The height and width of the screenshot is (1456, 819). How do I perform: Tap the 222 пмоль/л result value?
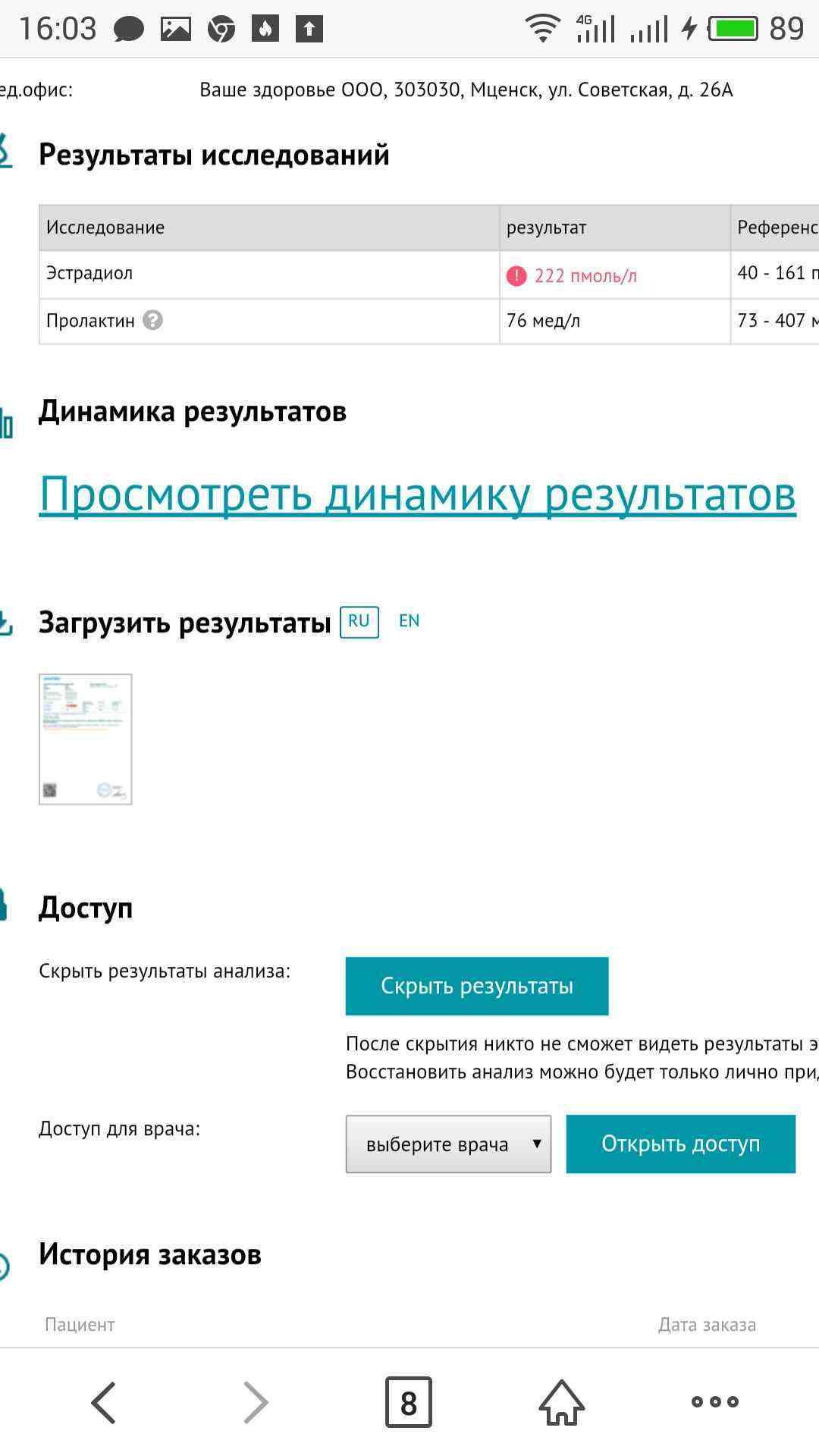click(585, 276)
